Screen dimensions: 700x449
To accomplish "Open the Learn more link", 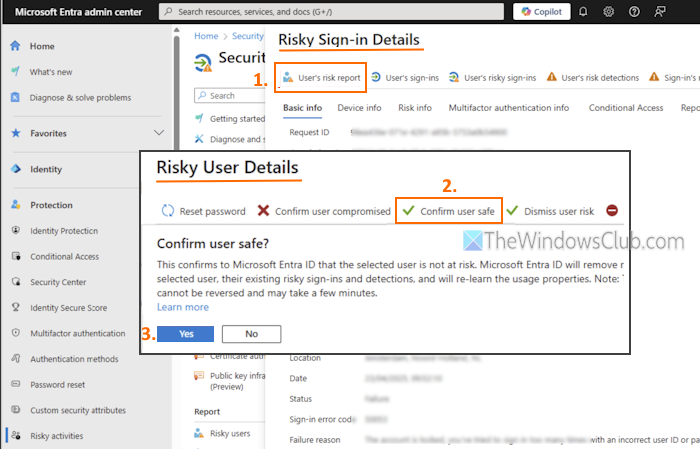I will (x=183, y=307).
